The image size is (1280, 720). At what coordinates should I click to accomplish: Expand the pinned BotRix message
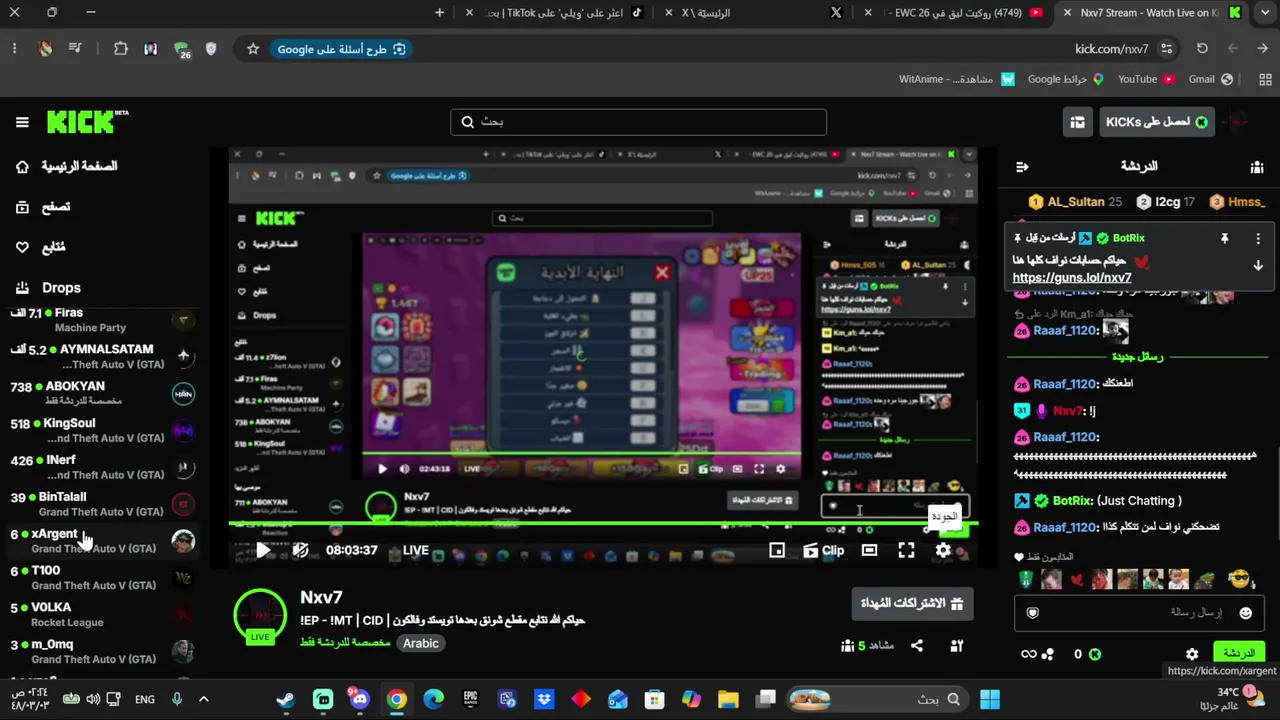tap(1258, 266)
